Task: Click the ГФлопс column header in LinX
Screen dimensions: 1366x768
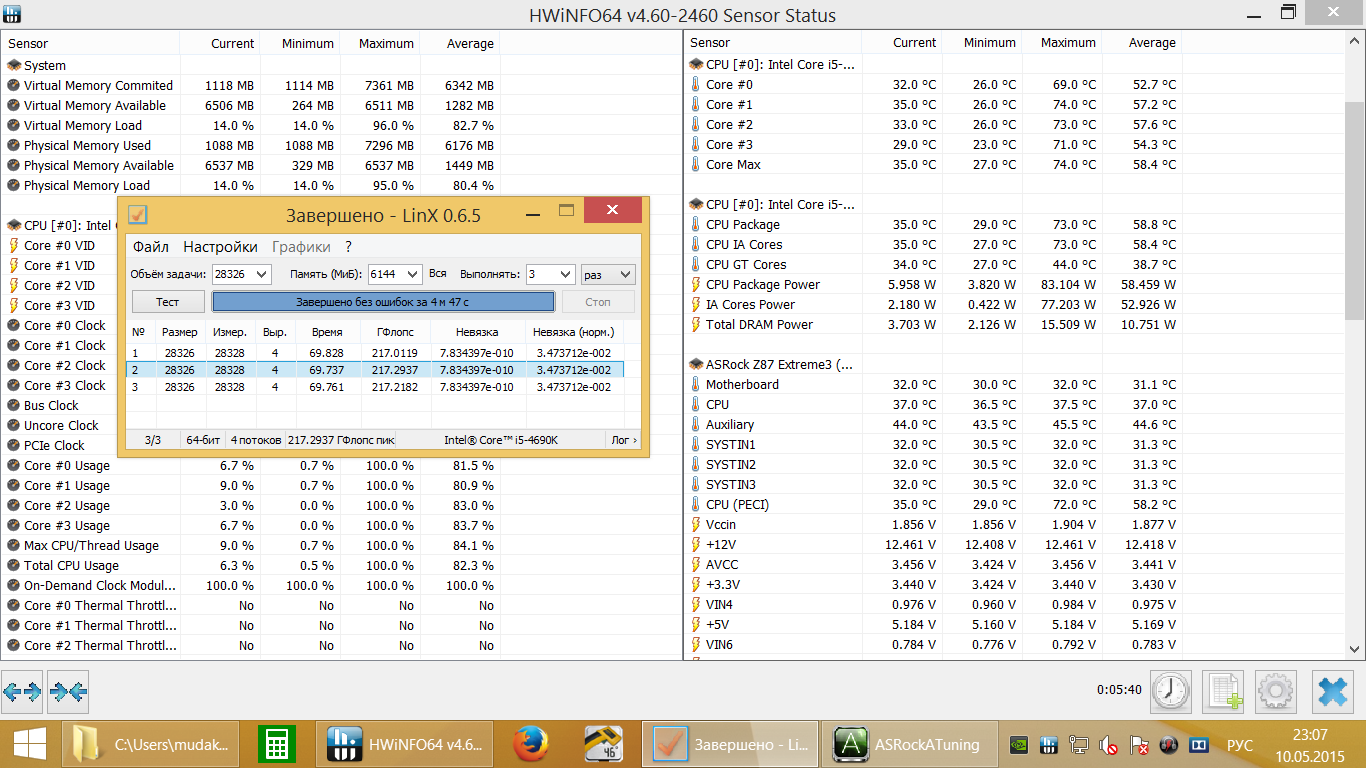Action: 395,332
